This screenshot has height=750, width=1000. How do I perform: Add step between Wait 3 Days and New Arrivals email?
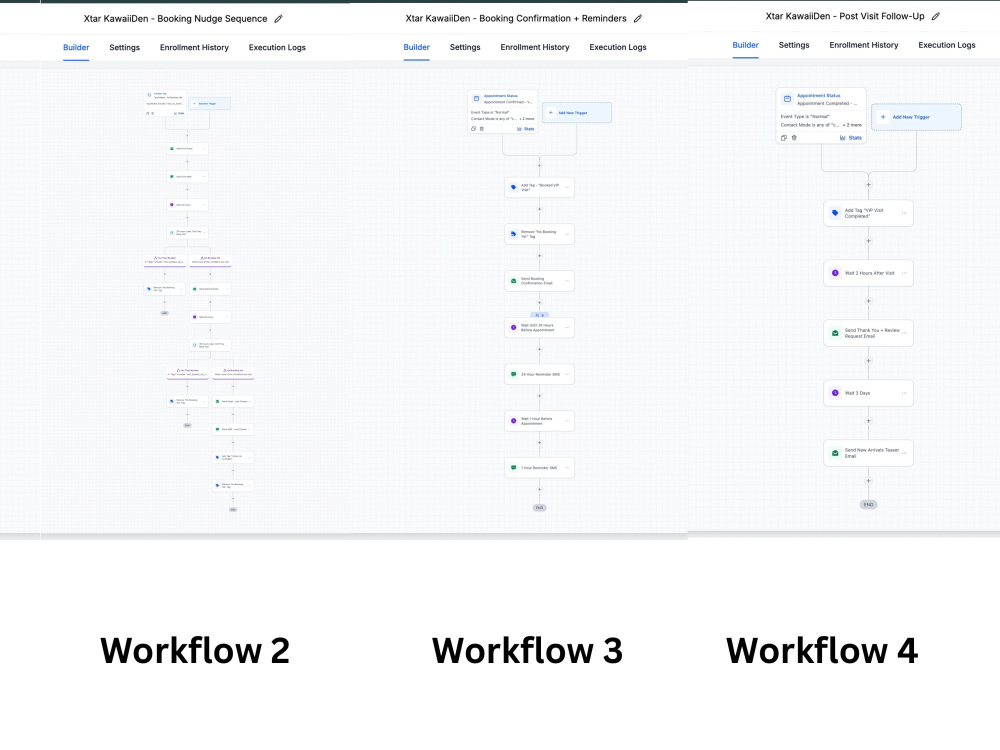pyautogui.click(x=868, y=421)
